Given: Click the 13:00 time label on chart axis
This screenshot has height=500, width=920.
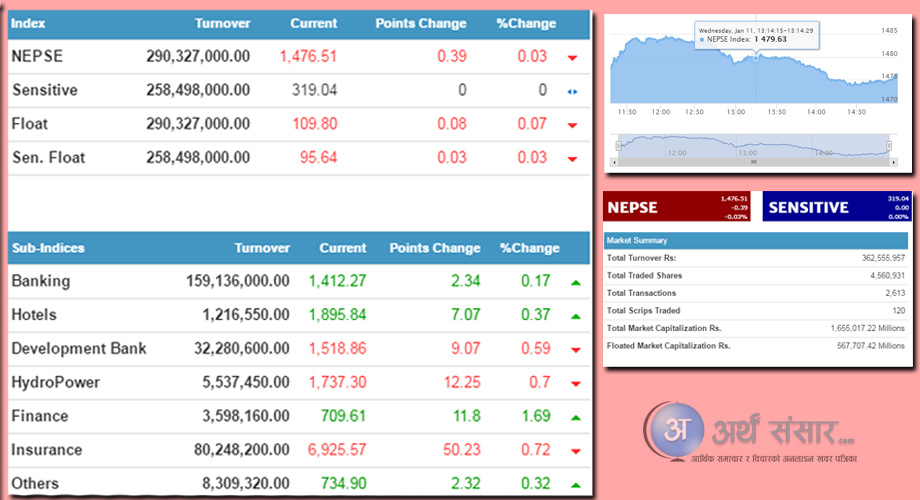Looking at the screenshot, I should pyautogui.click(x=736, y=112).
